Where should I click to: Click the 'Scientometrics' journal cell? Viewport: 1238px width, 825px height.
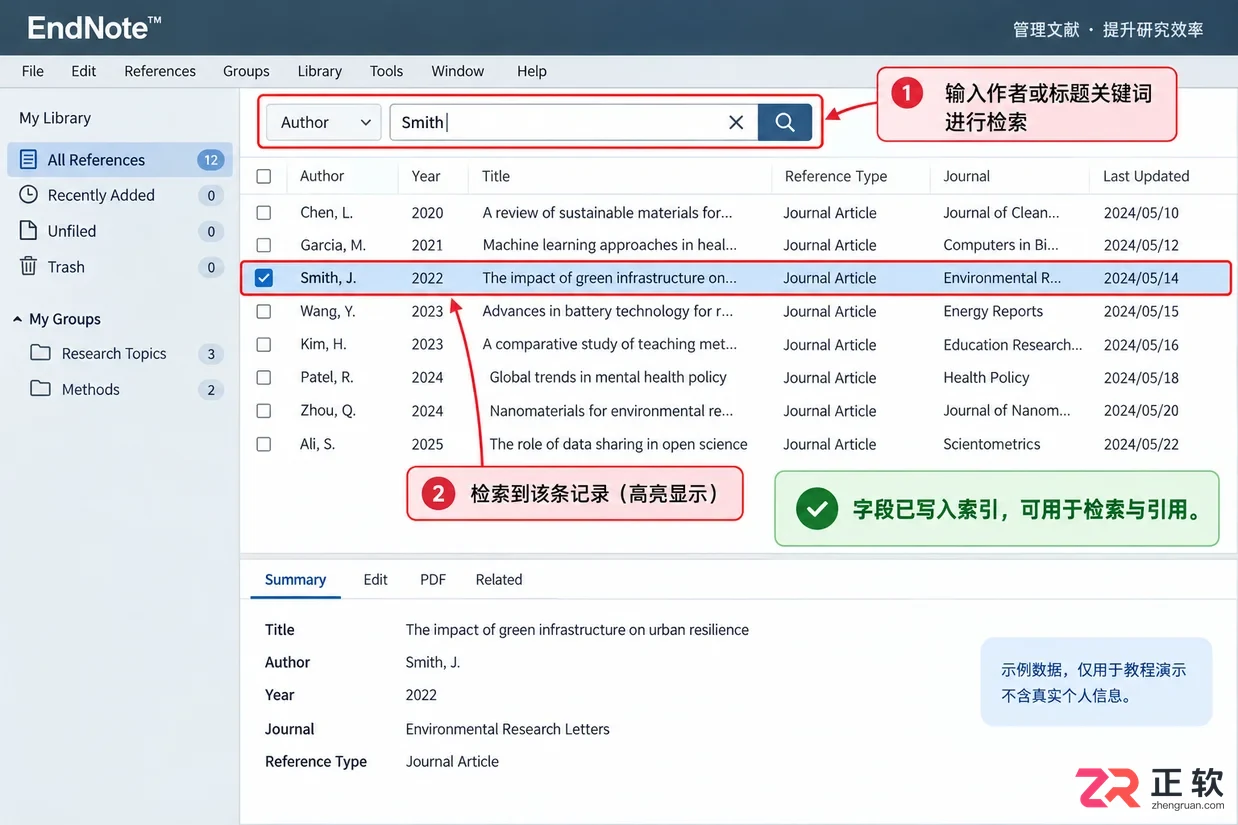(x=992, y=444)
